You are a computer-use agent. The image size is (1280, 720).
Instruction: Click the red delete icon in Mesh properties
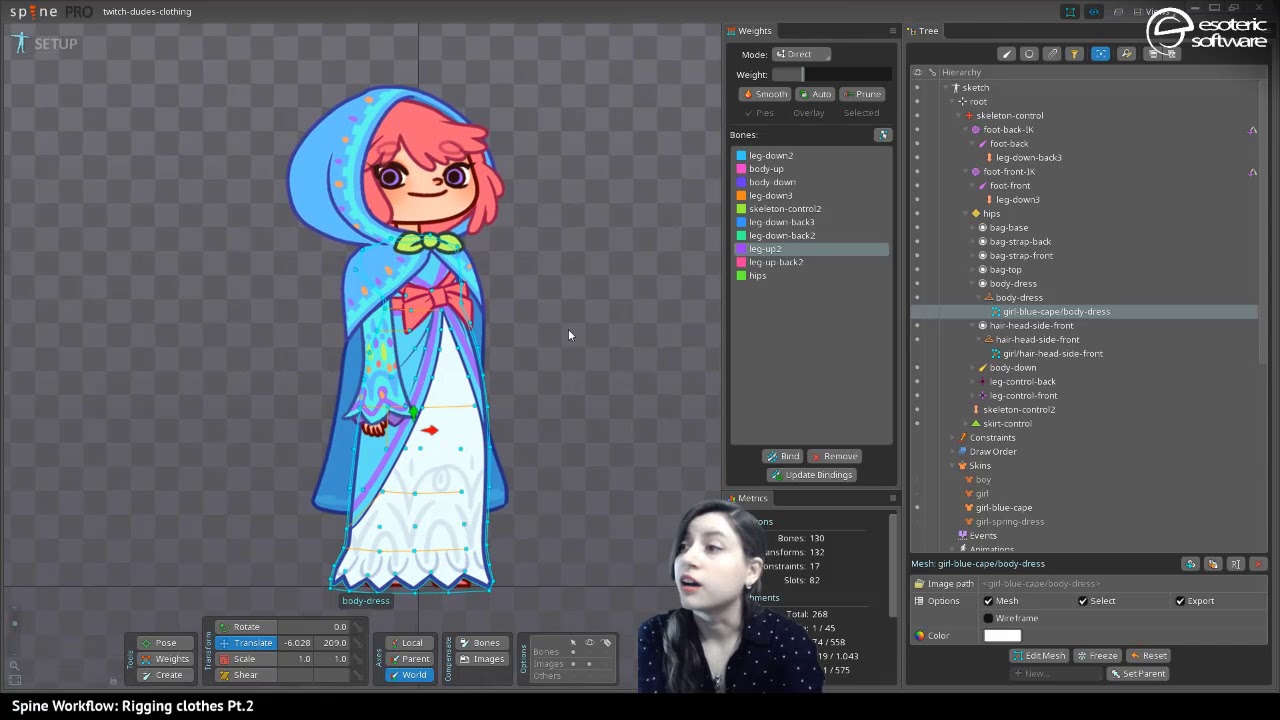point(1258,564)
